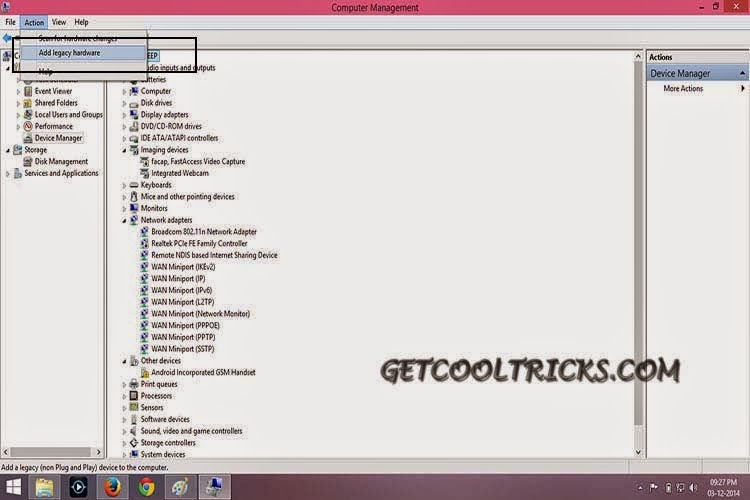Screen dimensions: 750x500
Task: Click scroll down arrow of device list
Action: coord(638,452)
